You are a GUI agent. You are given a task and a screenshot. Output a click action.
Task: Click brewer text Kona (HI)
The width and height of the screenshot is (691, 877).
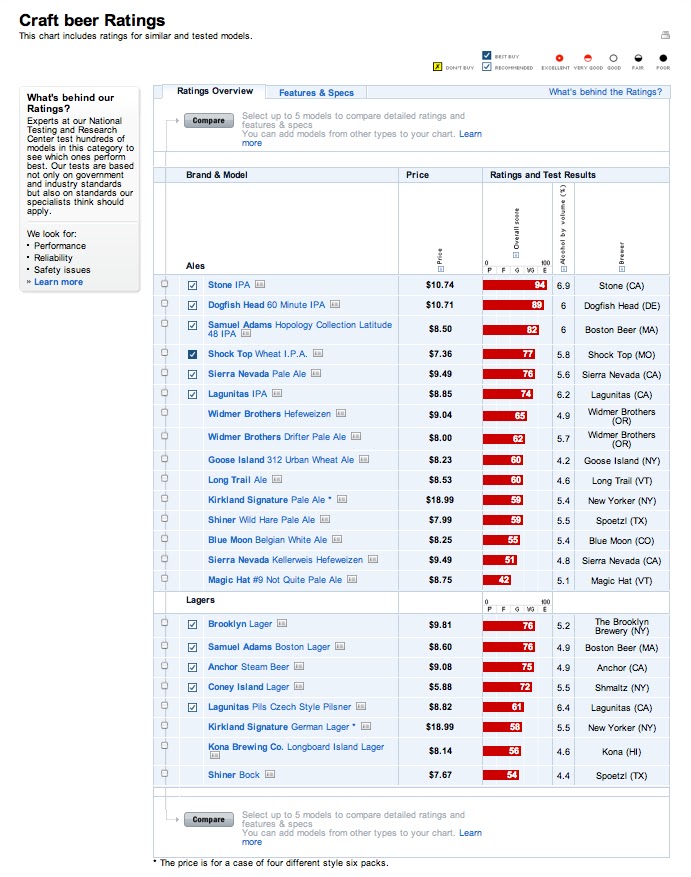(x=622, y=752)
